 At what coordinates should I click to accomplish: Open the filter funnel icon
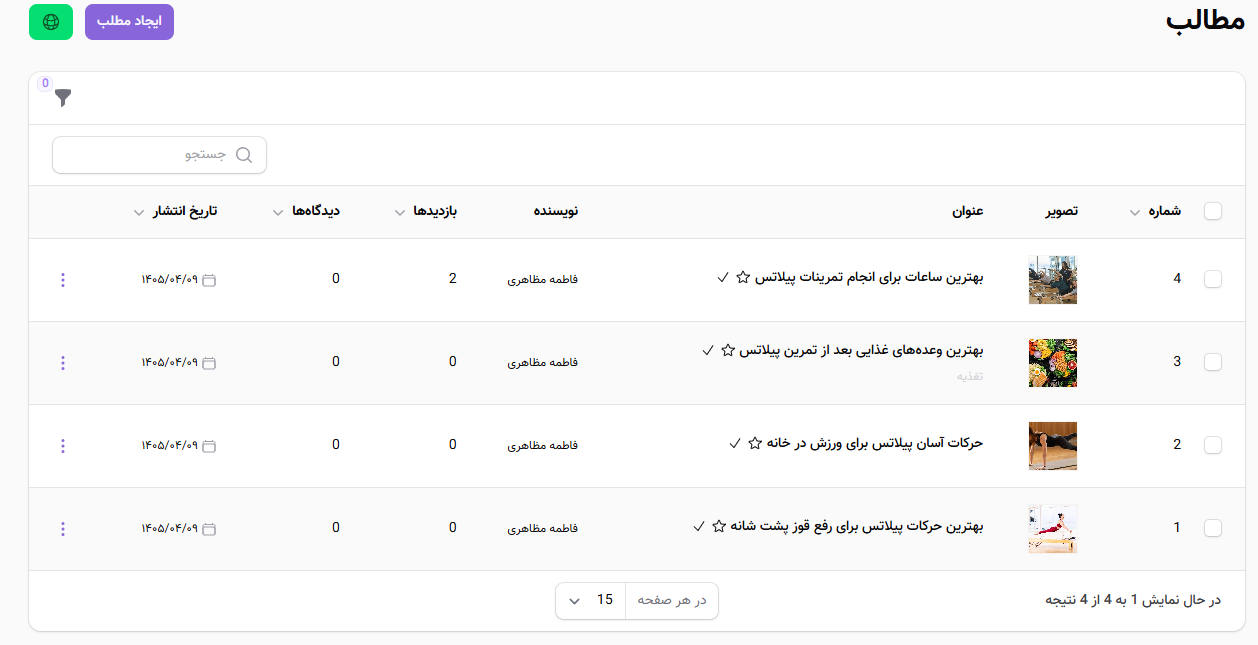[63, 97]
